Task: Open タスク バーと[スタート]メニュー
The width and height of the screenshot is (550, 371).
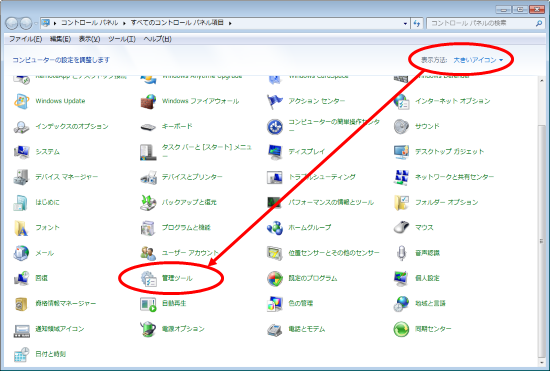Action: [196, 151]
